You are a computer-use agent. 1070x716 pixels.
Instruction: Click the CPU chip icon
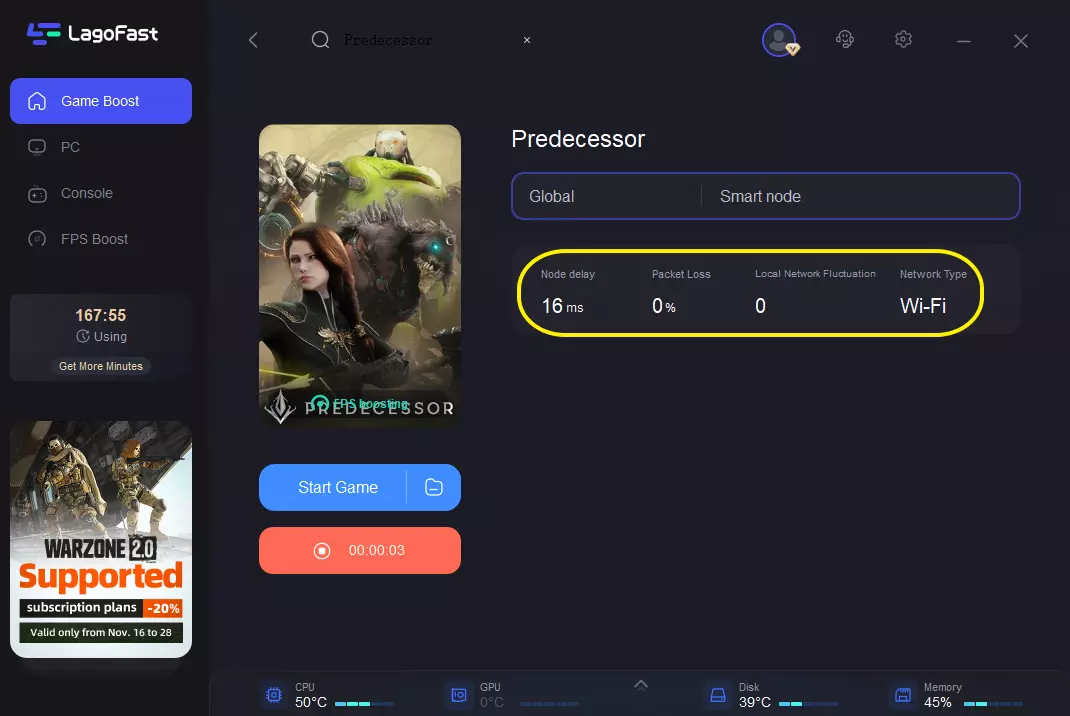pyautogui.click(x=274, y=695)
